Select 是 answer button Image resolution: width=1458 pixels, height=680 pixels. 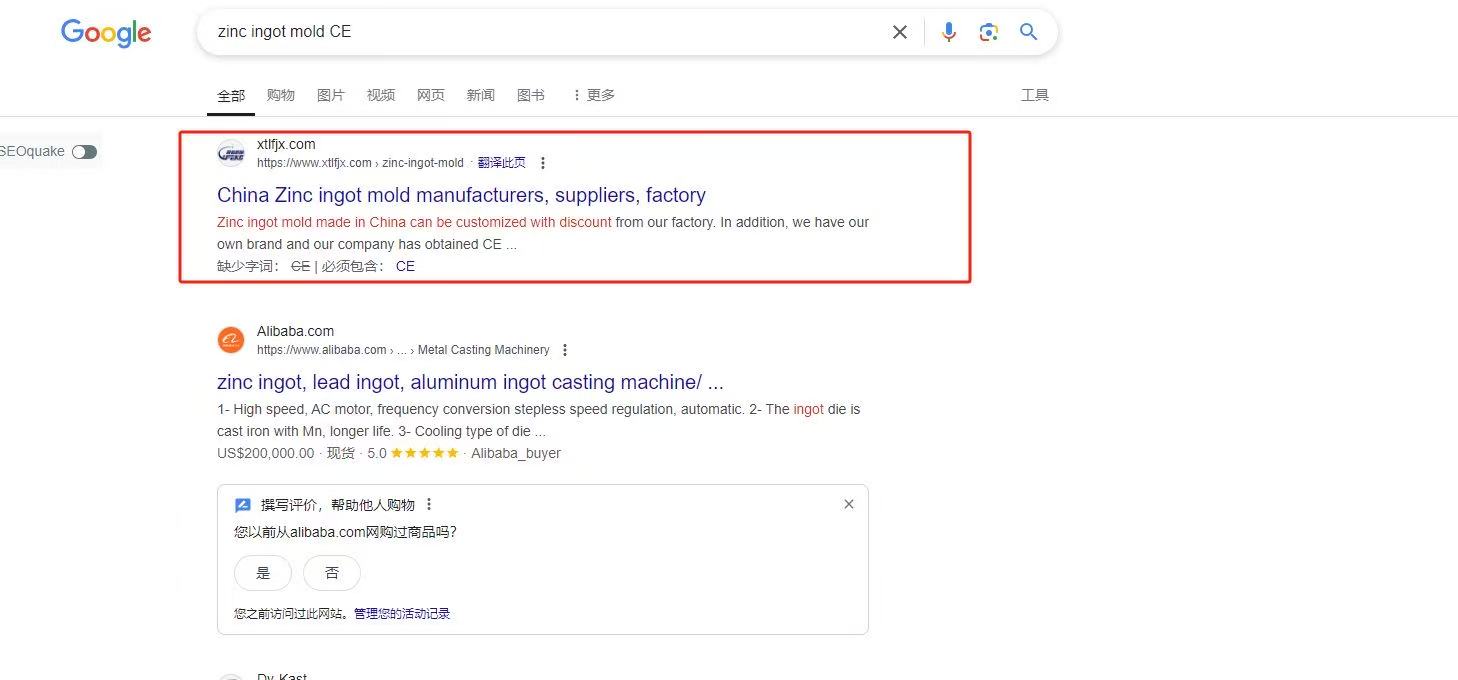coord(263,573)
